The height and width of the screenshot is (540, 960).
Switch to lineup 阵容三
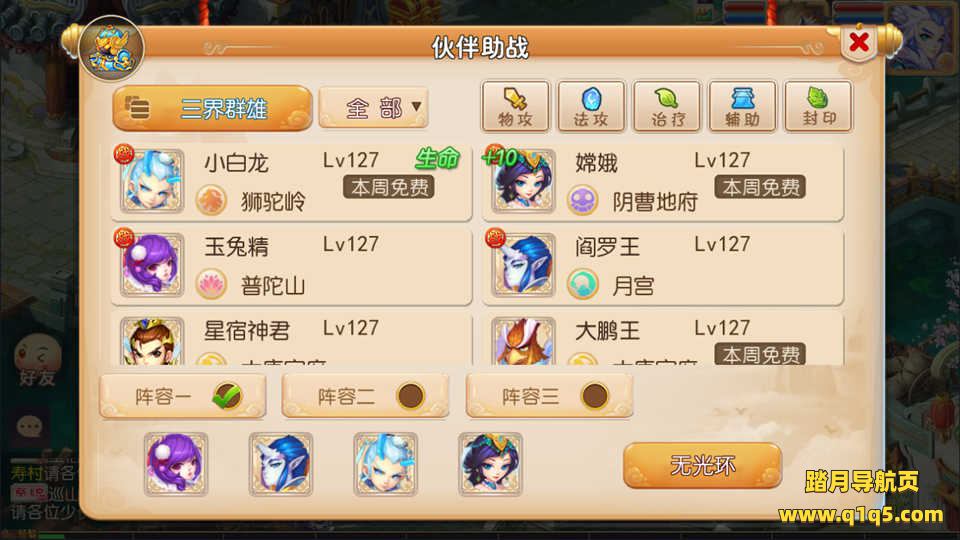549,396
